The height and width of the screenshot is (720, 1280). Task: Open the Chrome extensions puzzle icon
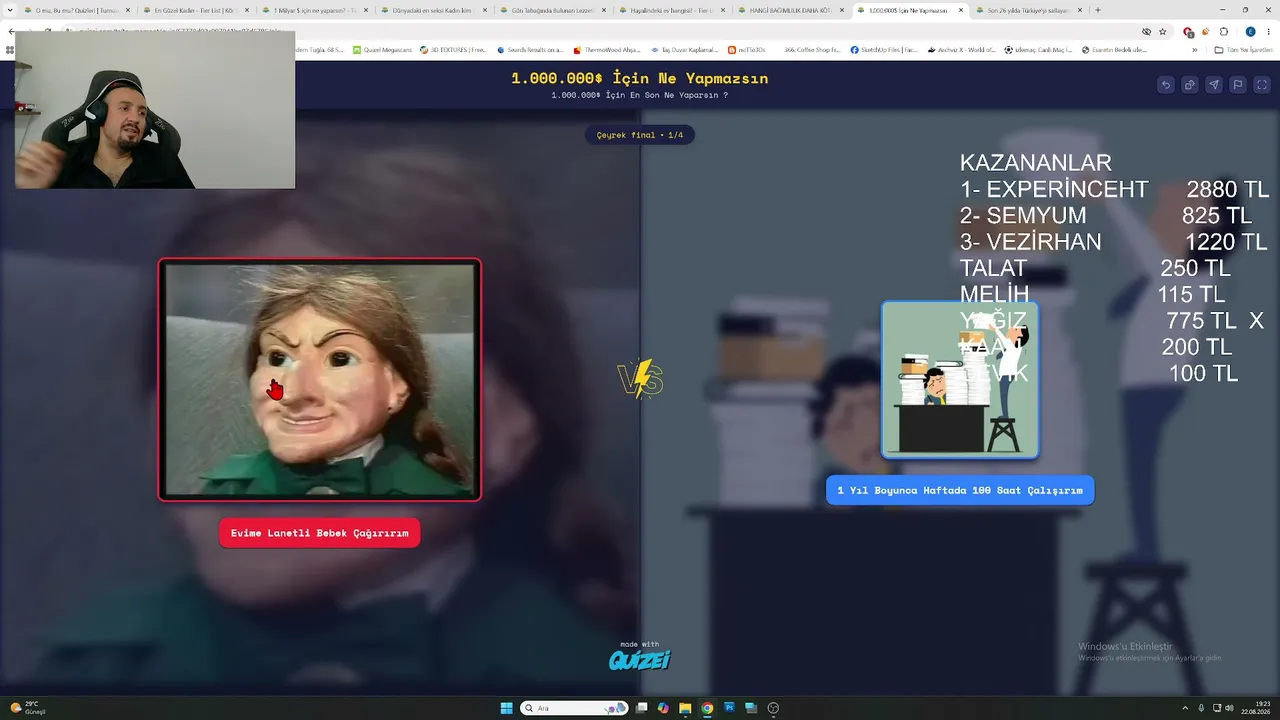click(1223, 32)
